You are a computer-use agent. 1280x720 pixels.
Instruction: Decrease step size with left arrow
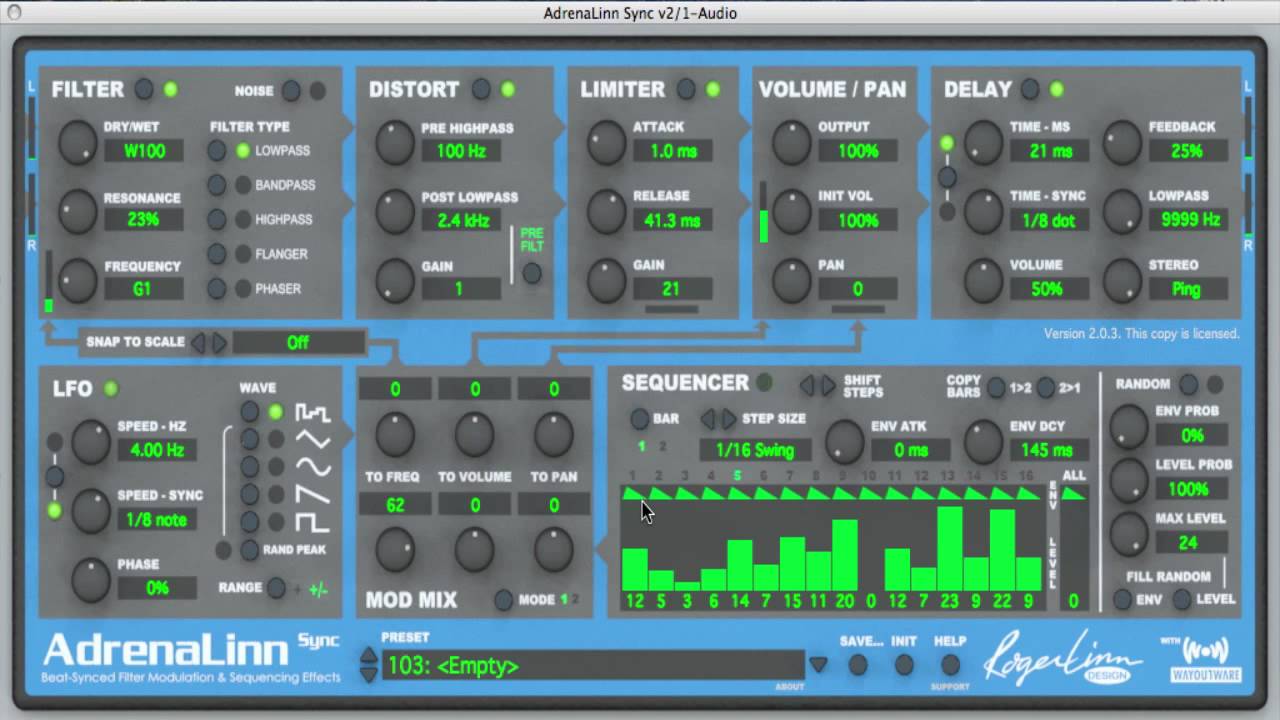tap(707, 419)
